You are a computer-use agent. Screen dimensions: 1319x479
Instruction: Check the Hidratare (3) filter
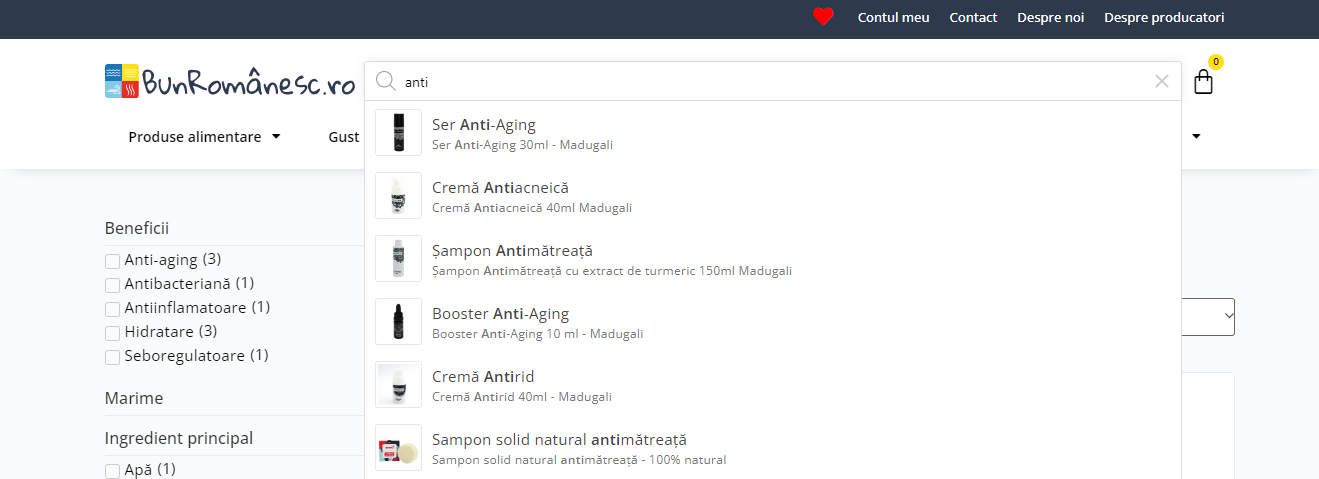tap(112, 333)
